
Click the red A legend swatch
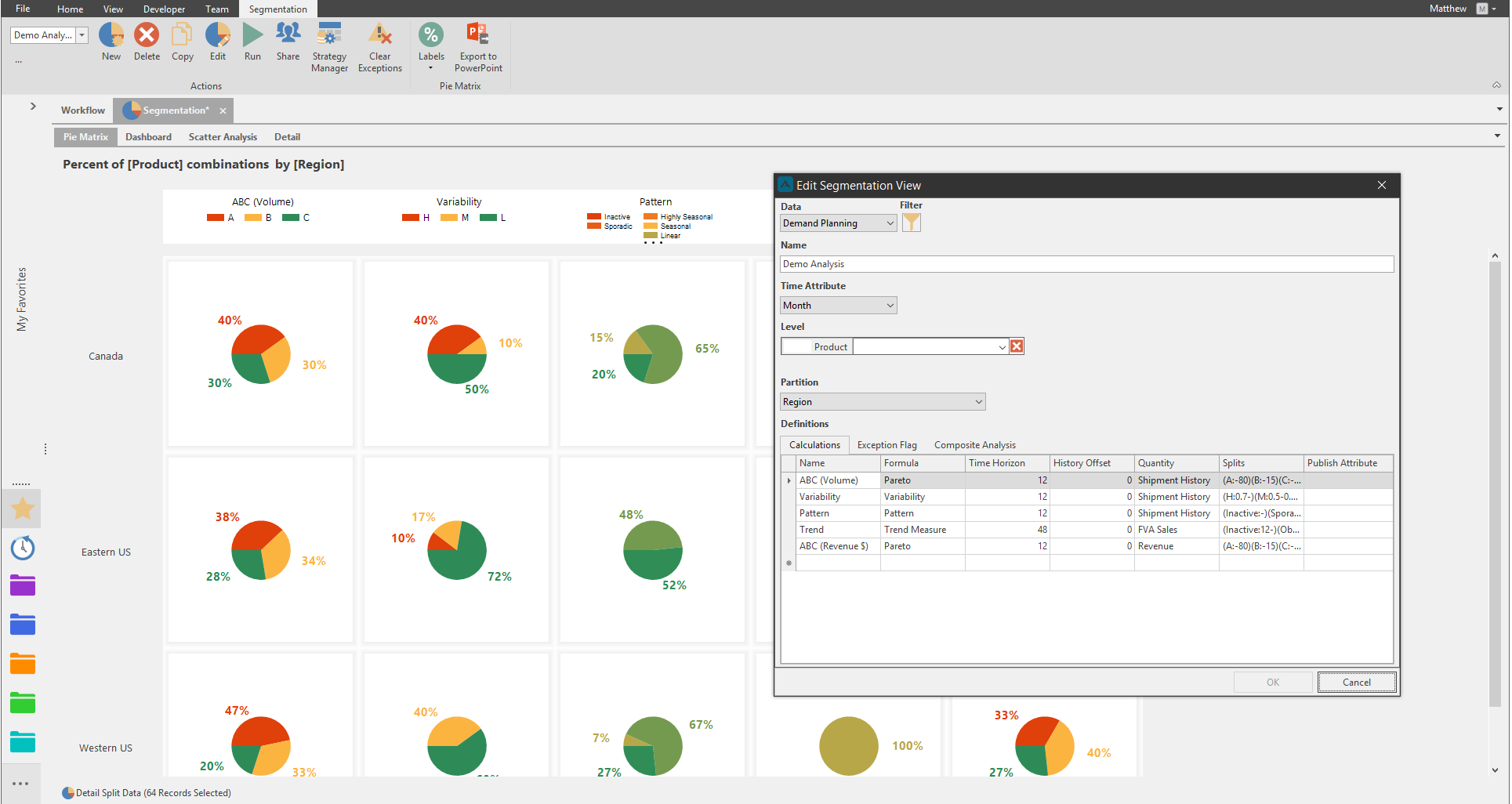215,218
